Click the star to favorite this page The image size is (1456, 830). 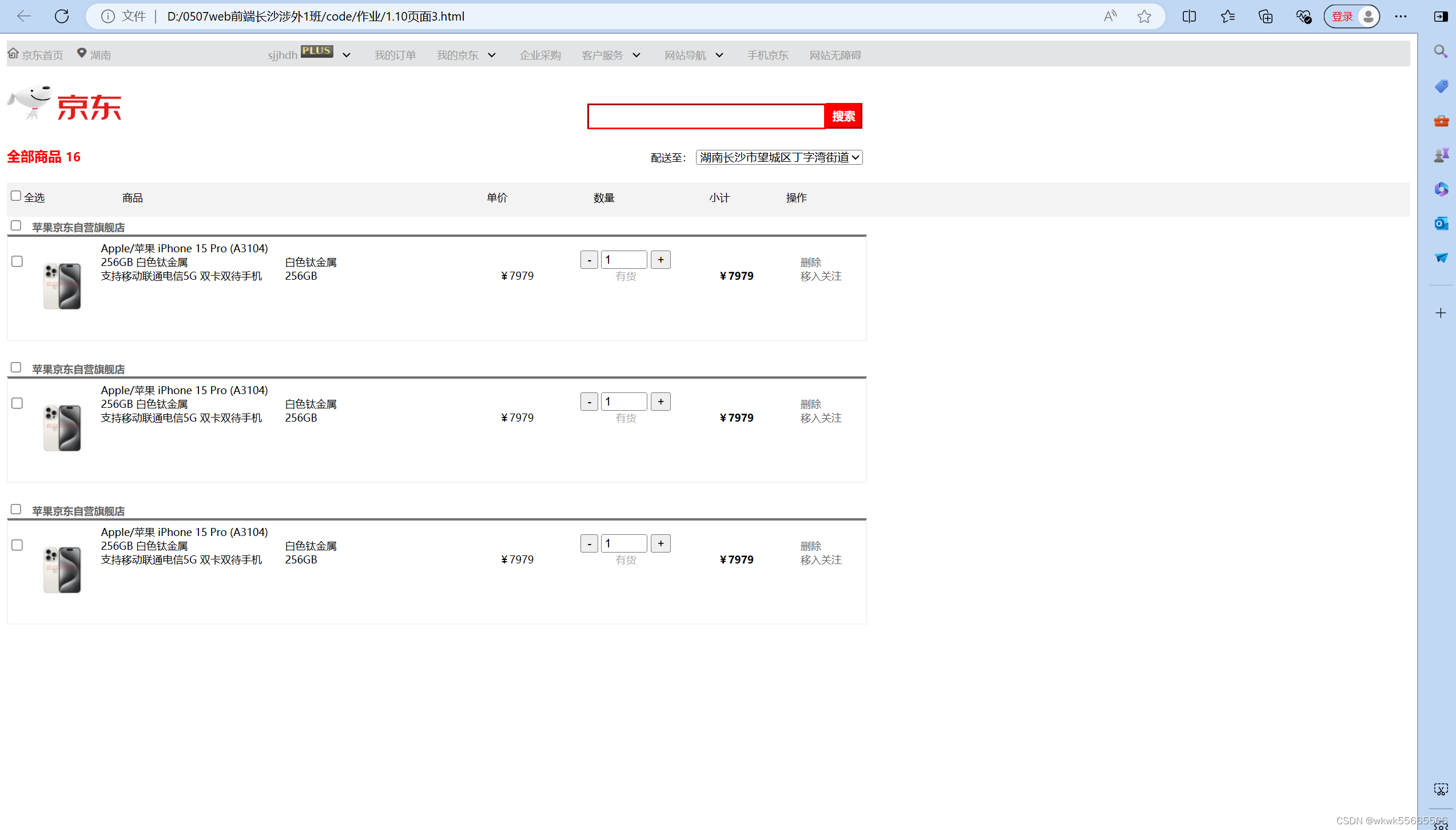click(1144, 16)
